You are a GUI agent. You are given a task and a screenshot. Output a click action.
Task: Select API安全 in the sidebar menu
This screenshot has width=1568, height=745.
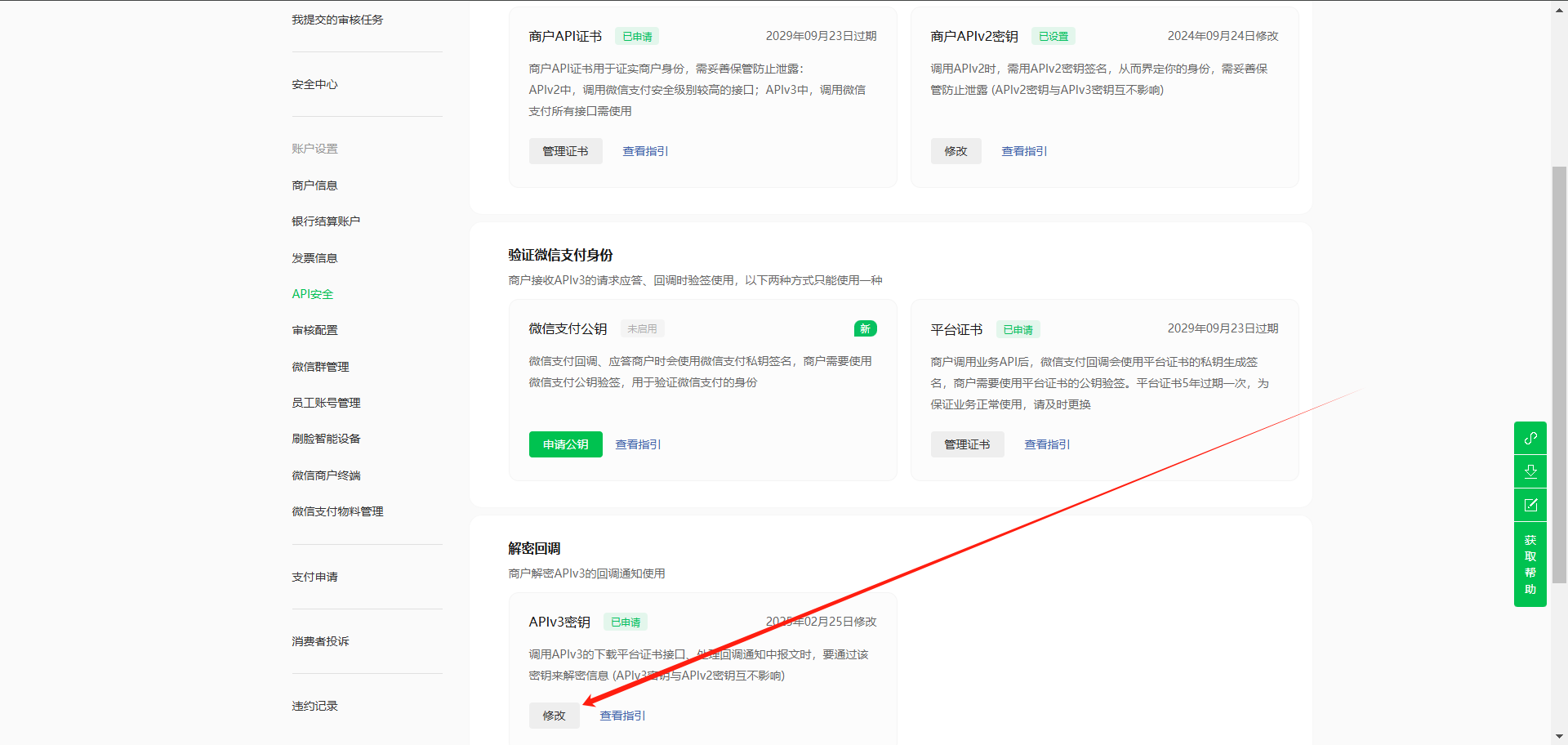tap(313, 294)
